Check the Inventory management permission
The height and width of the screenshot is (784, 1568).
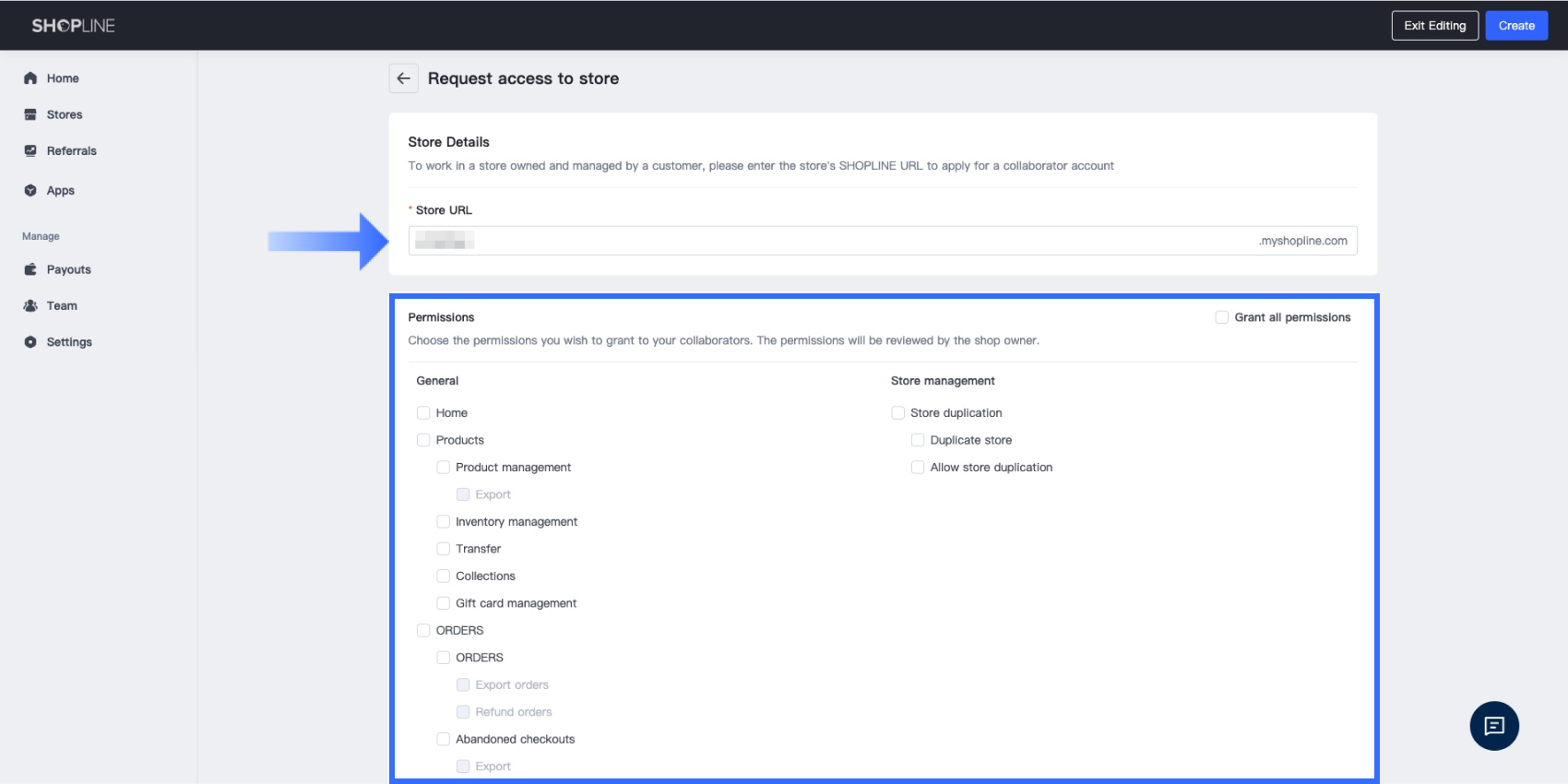pyautogui.click(x=443, y=522)
